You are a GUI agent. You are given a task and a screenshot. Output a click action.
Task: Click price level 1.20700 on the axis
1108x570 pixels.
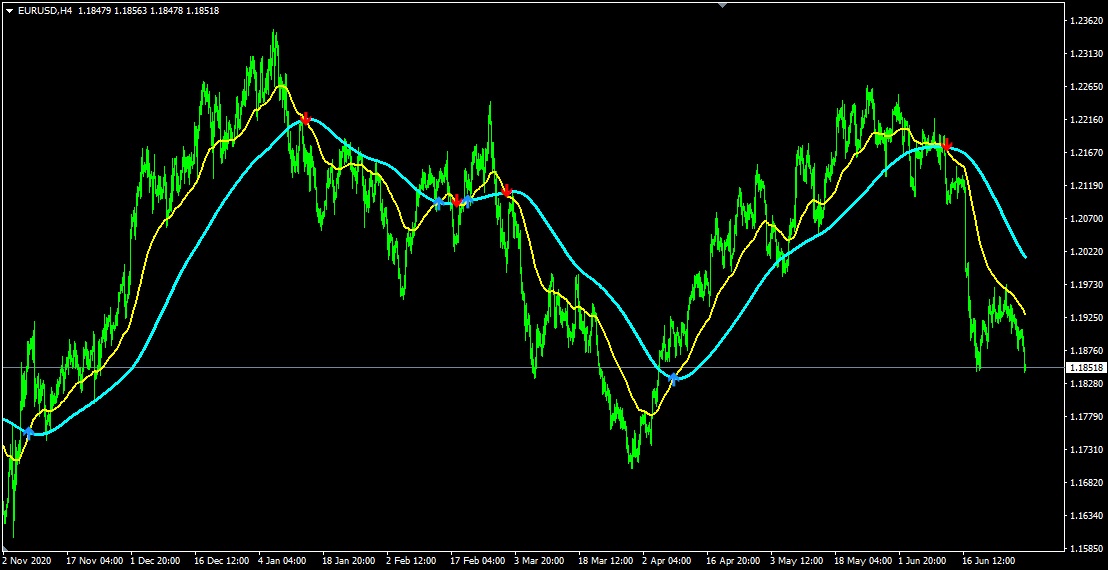[1088, 218]
